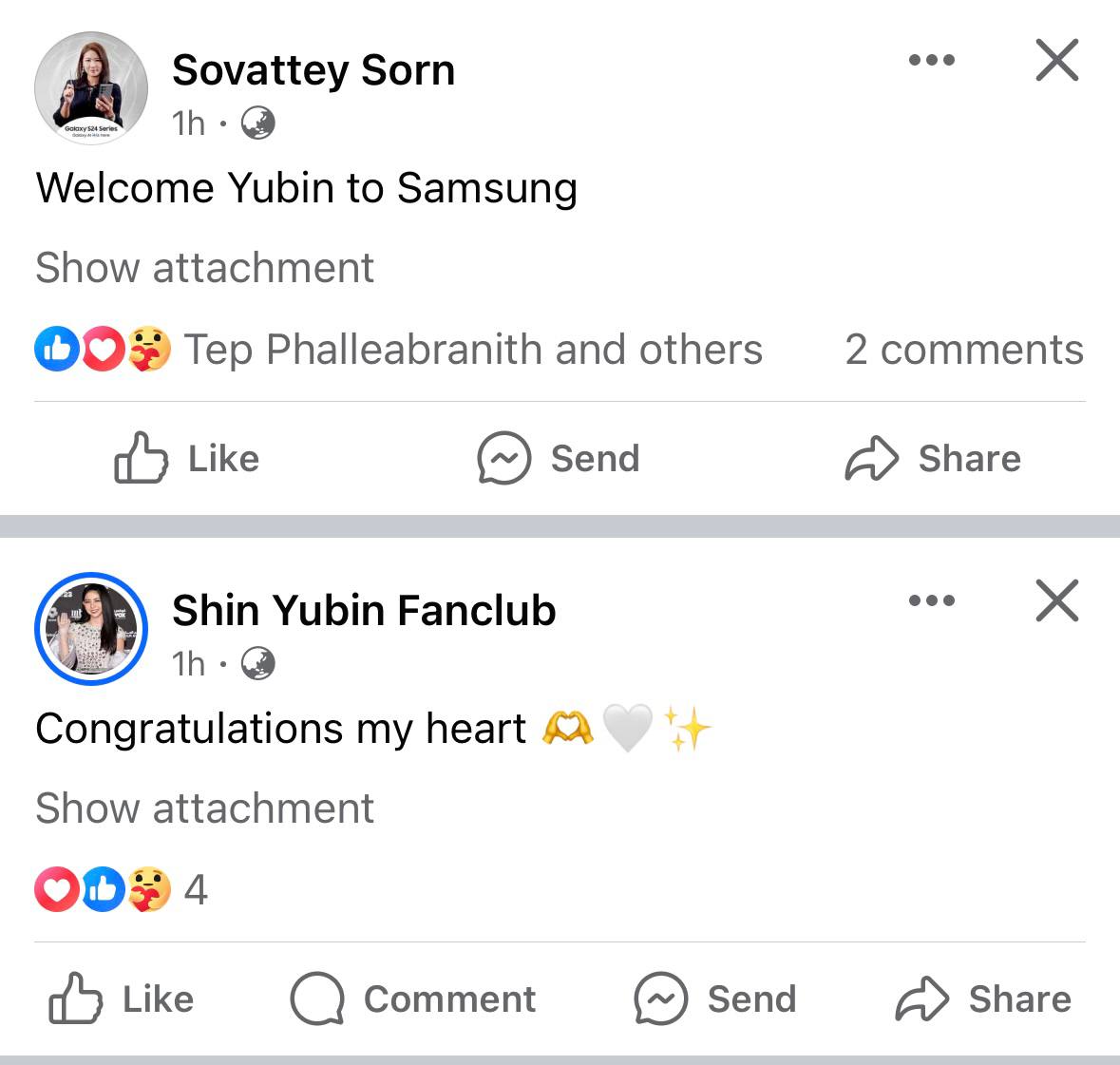Dismiss the Shin Yubin Fanclub post

pos(1056,600)
